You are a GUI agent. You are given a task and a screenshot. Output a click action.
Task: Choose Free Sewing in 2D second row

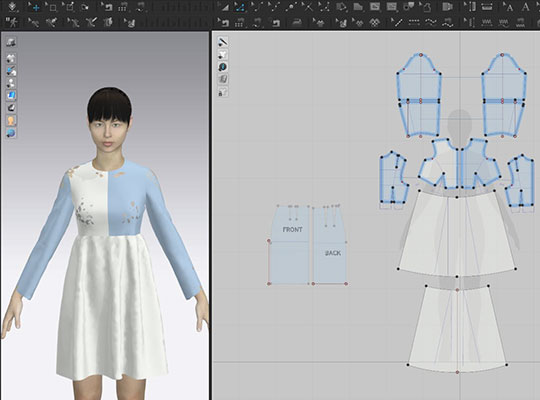(257, 23)
